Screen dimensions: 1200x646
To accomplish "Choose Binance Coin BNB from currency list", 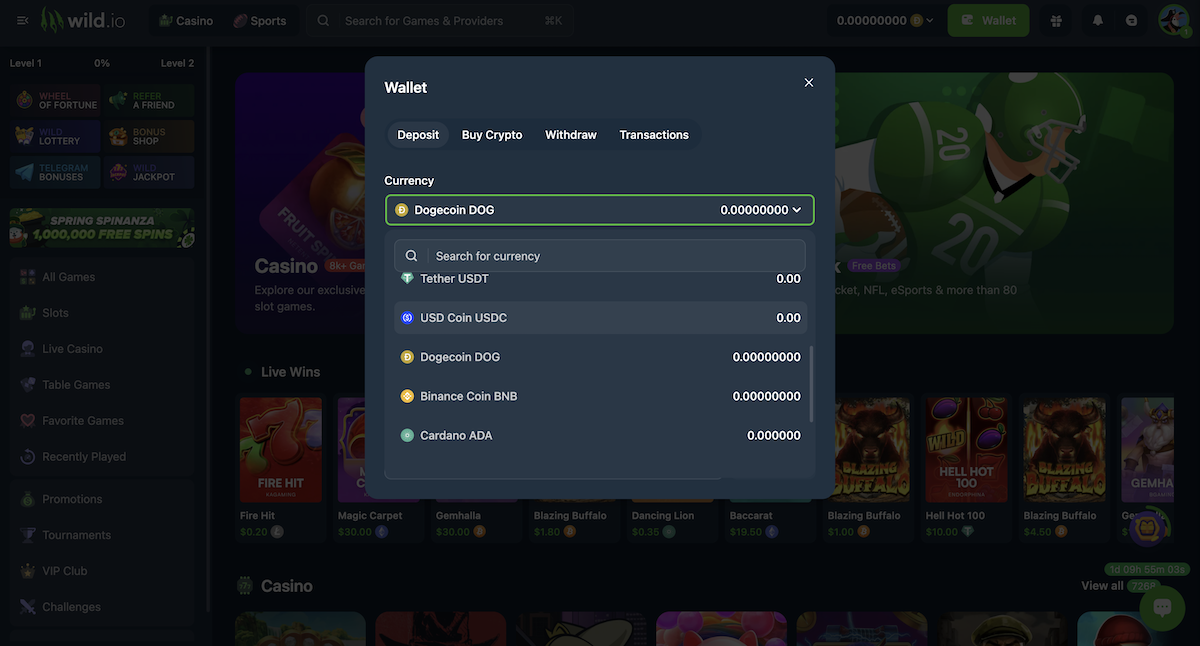I will [x=599, y=396].
